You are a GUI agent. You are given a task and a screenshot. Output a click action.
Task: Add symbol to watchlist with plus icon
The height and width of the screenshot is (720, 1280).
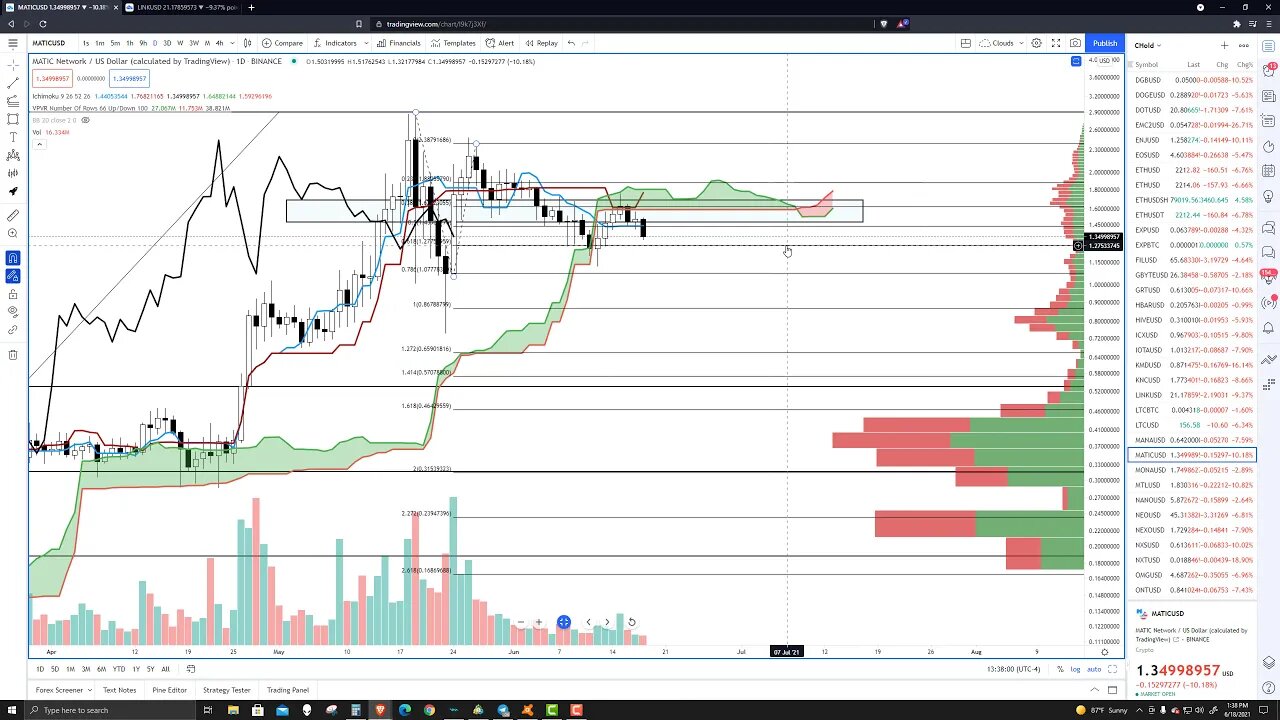coord(1224,45)
